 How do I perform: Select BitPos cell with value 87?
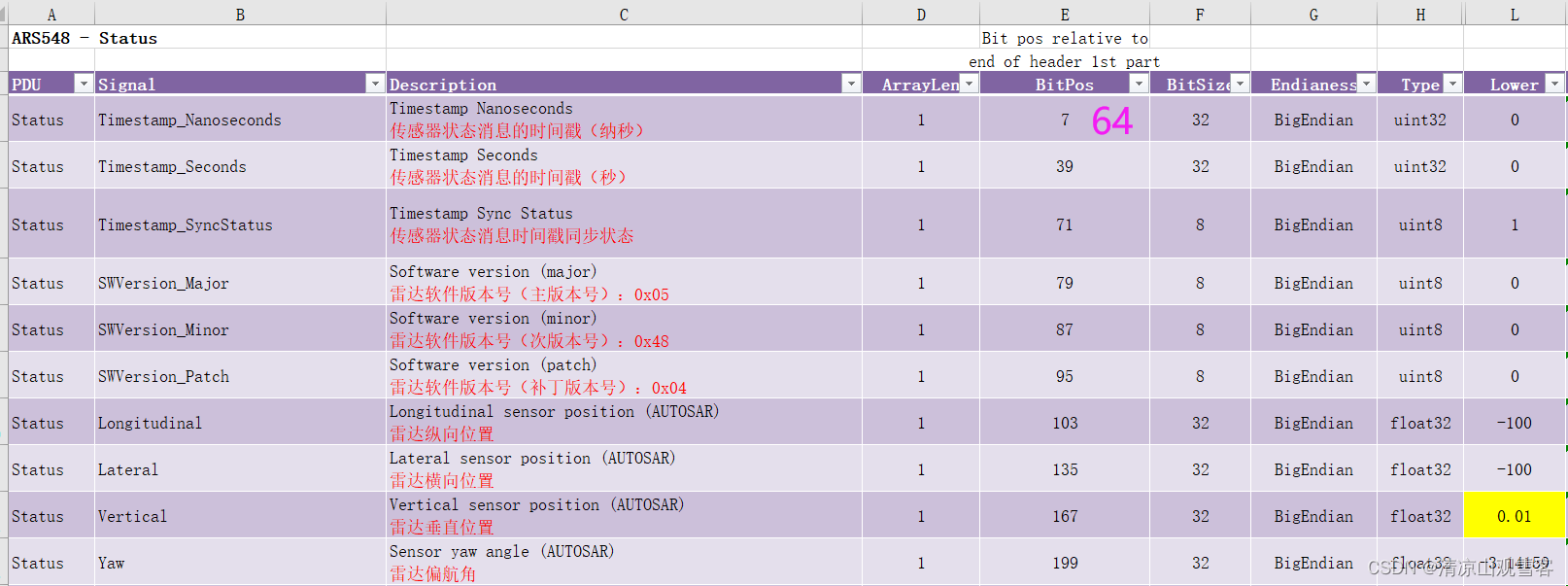click(1065, 329)
